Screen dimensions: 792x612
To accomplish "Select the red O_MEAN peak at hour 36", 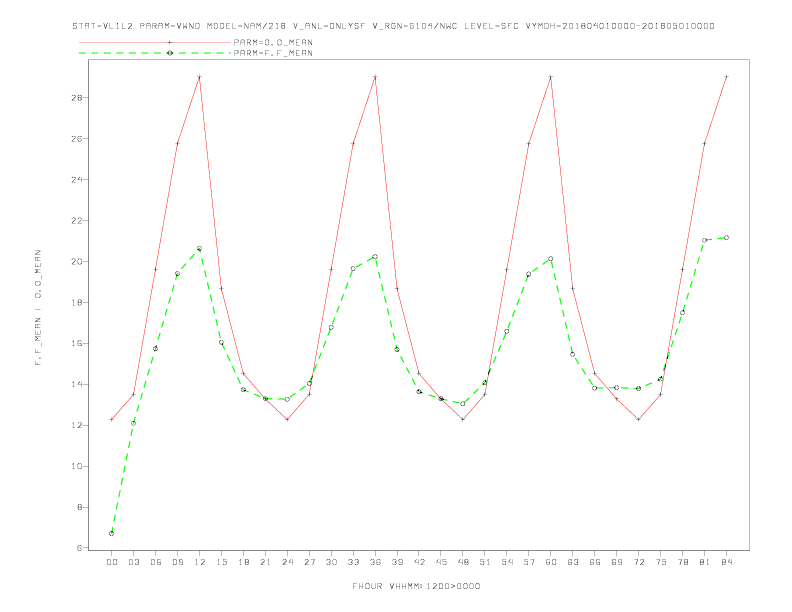I will [375, 77].
